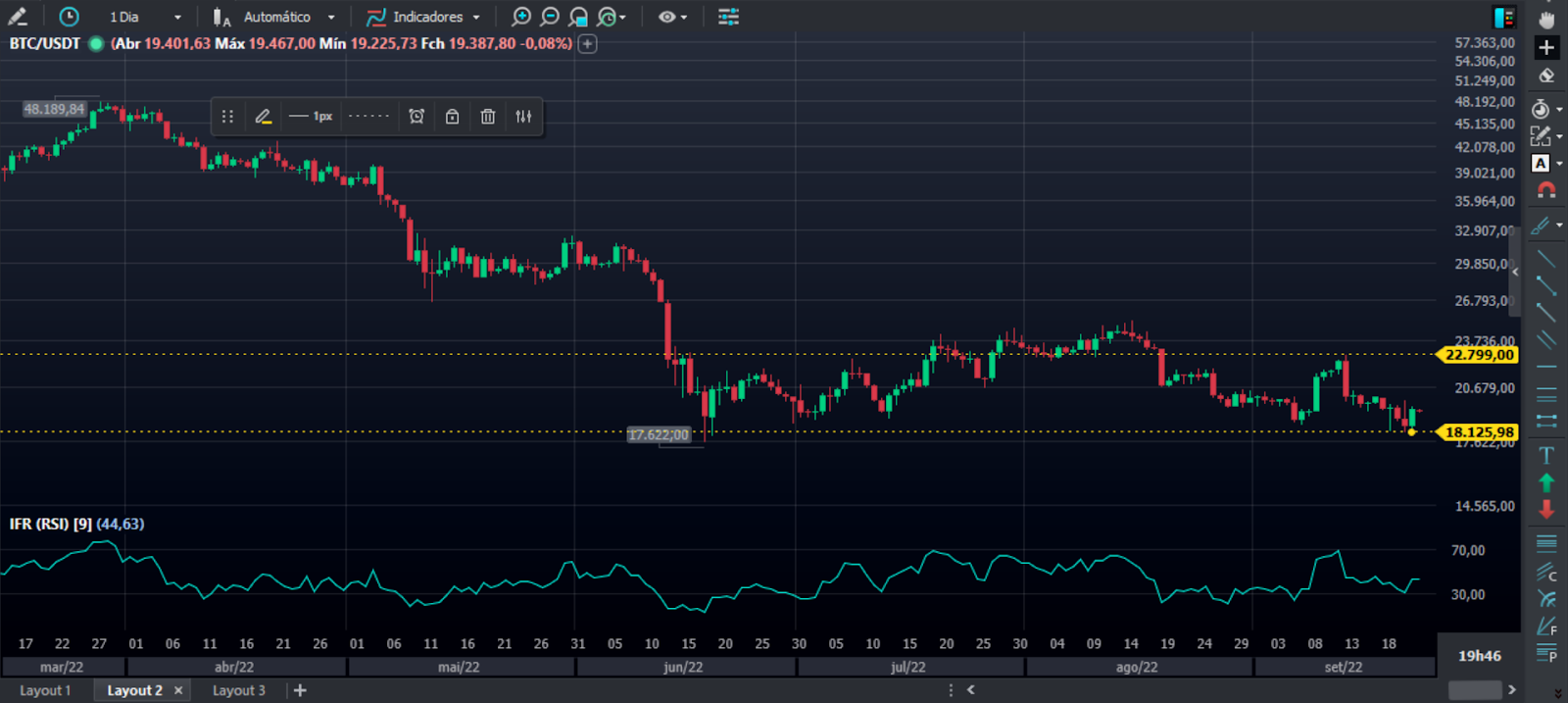Select the hand pan tool
The image size is (1568, 703).
[x=1546, y=20]
